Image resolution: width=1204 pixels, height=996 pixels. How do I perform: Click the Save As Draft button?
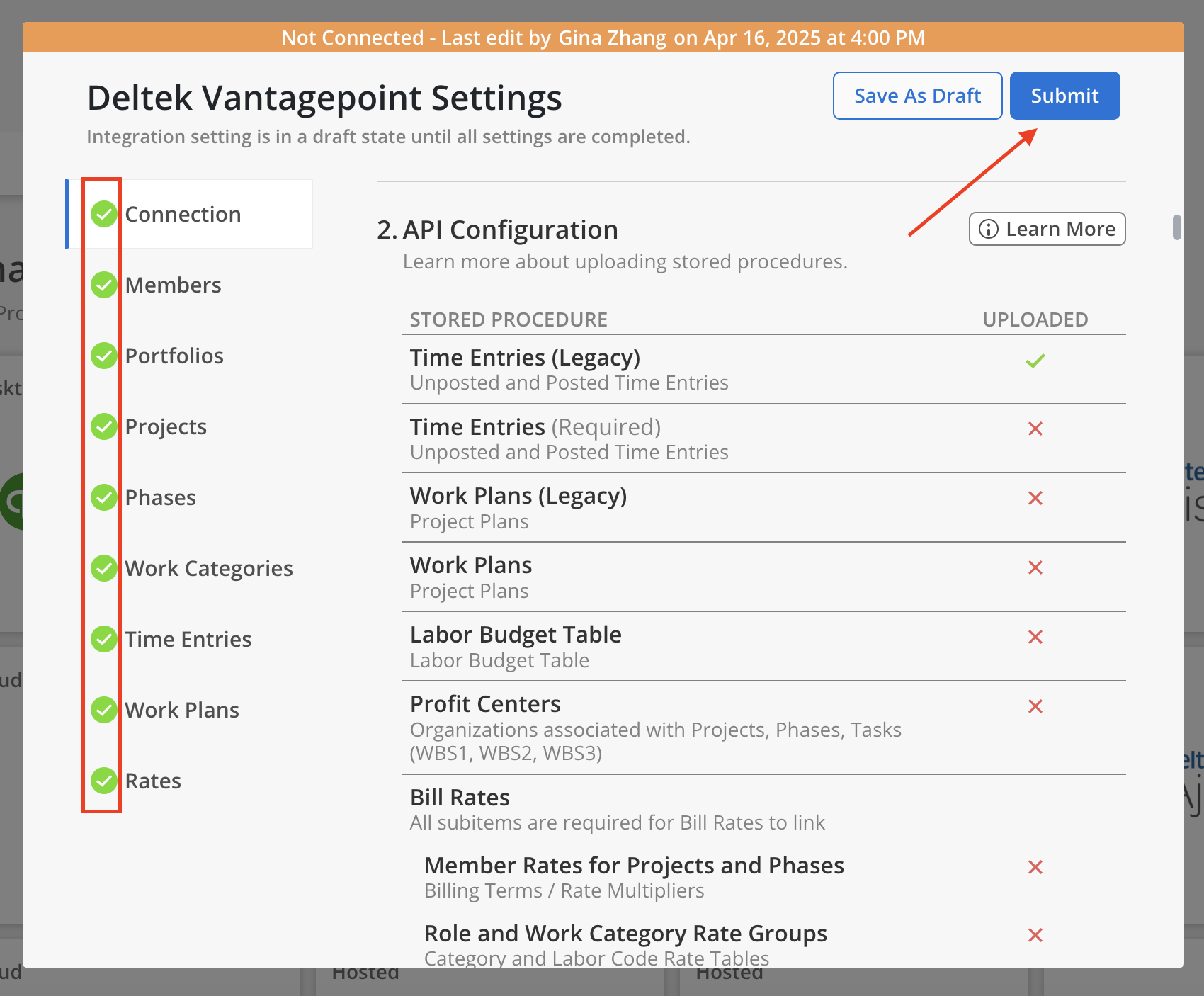(918, 96)
